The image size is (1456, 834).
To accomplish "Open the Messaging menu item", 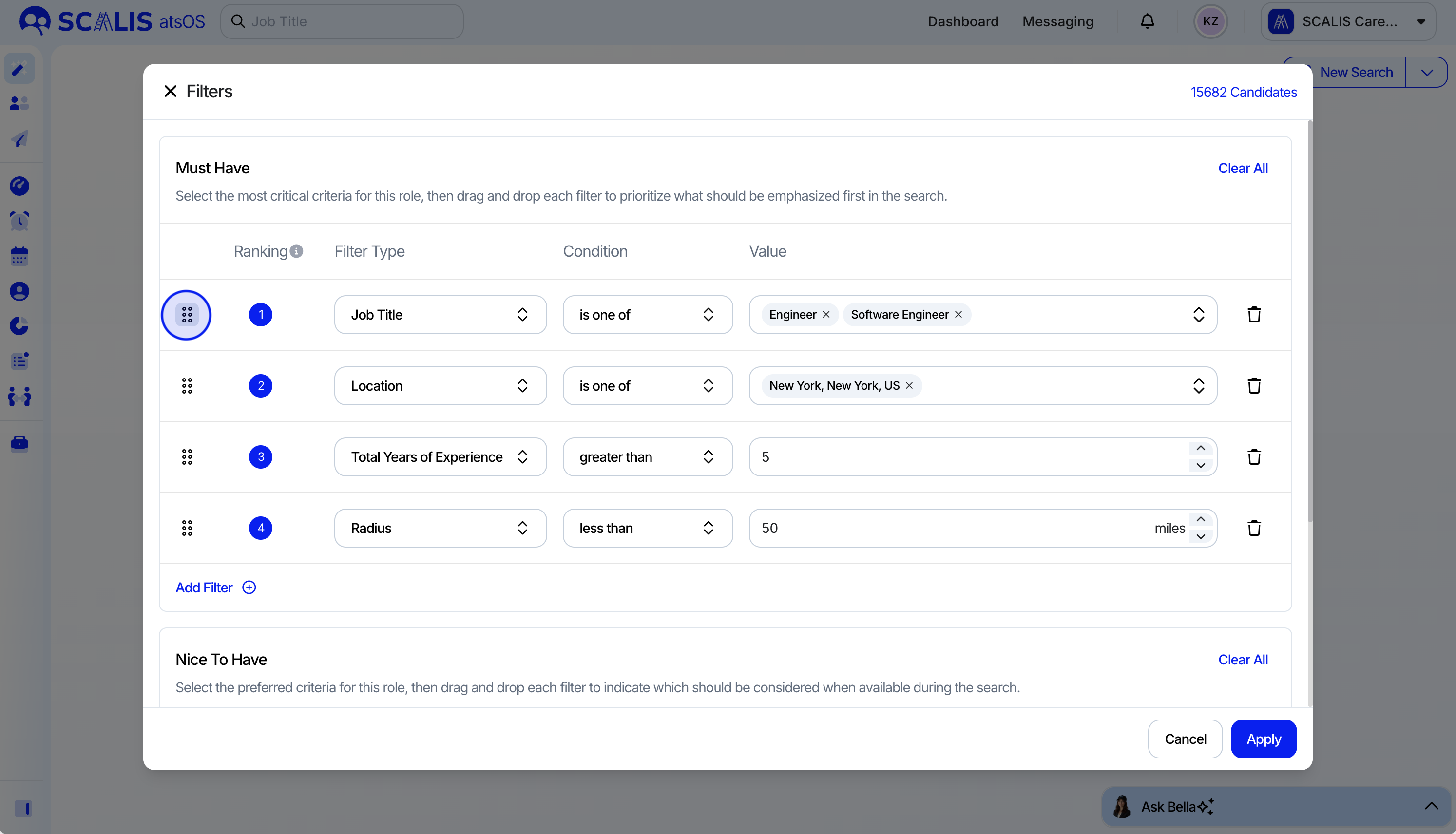I will [x=1057, y=21].
